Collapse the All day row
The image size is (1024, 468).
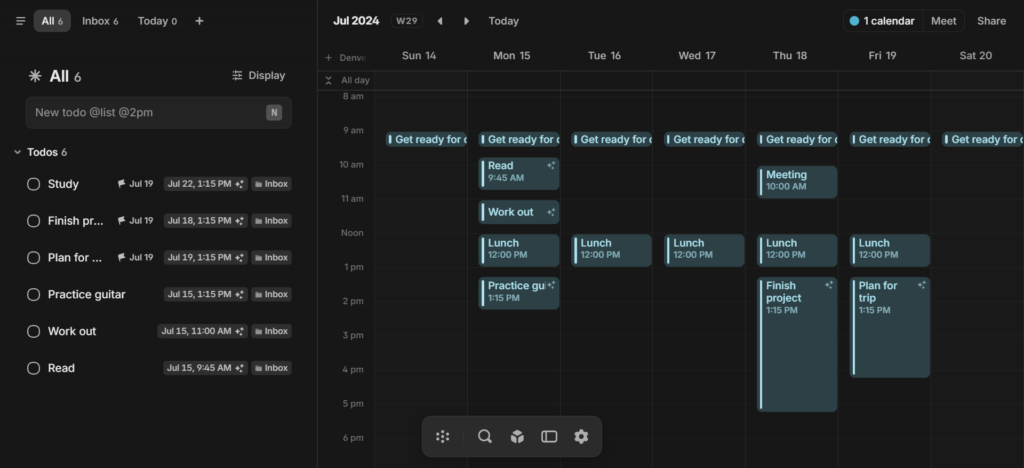point(328,80)
